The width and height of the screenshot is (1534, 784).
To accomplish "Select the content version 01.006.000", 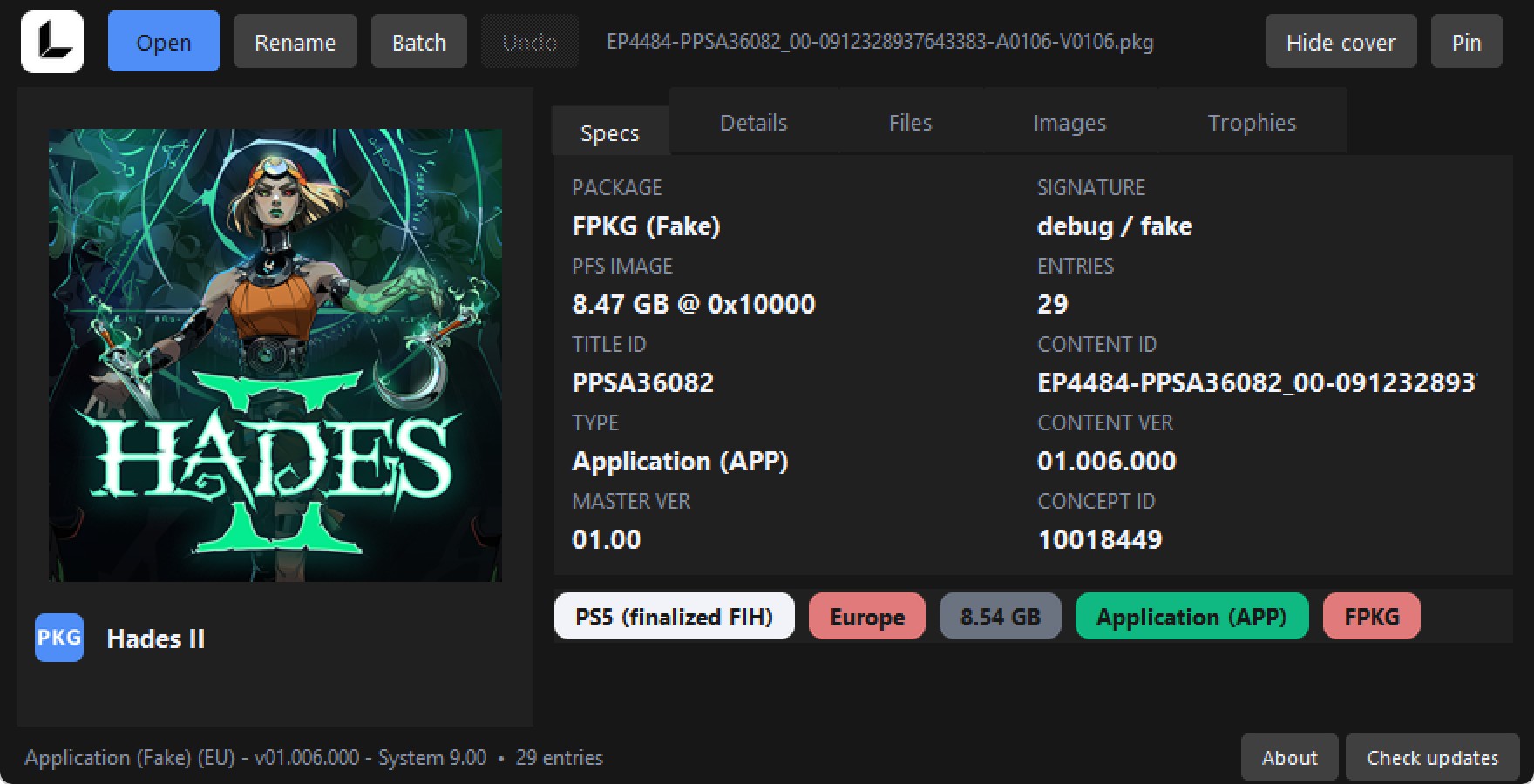I will (1107, 461).
